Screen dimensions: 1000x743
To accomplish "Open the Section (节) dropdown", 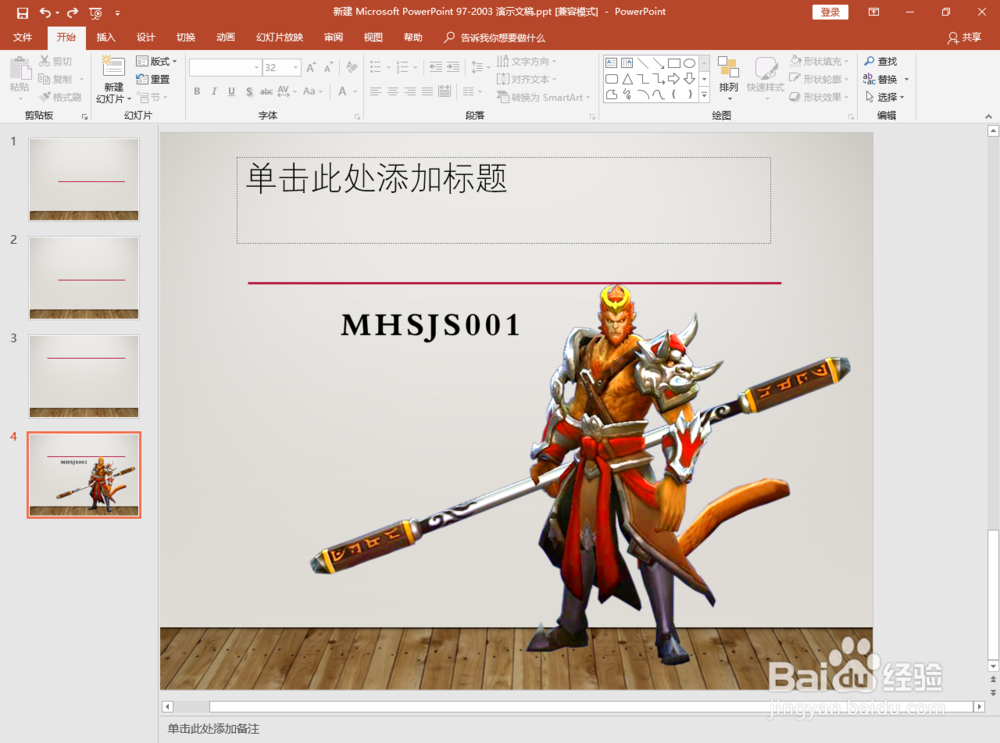I will tap(153, 97).
